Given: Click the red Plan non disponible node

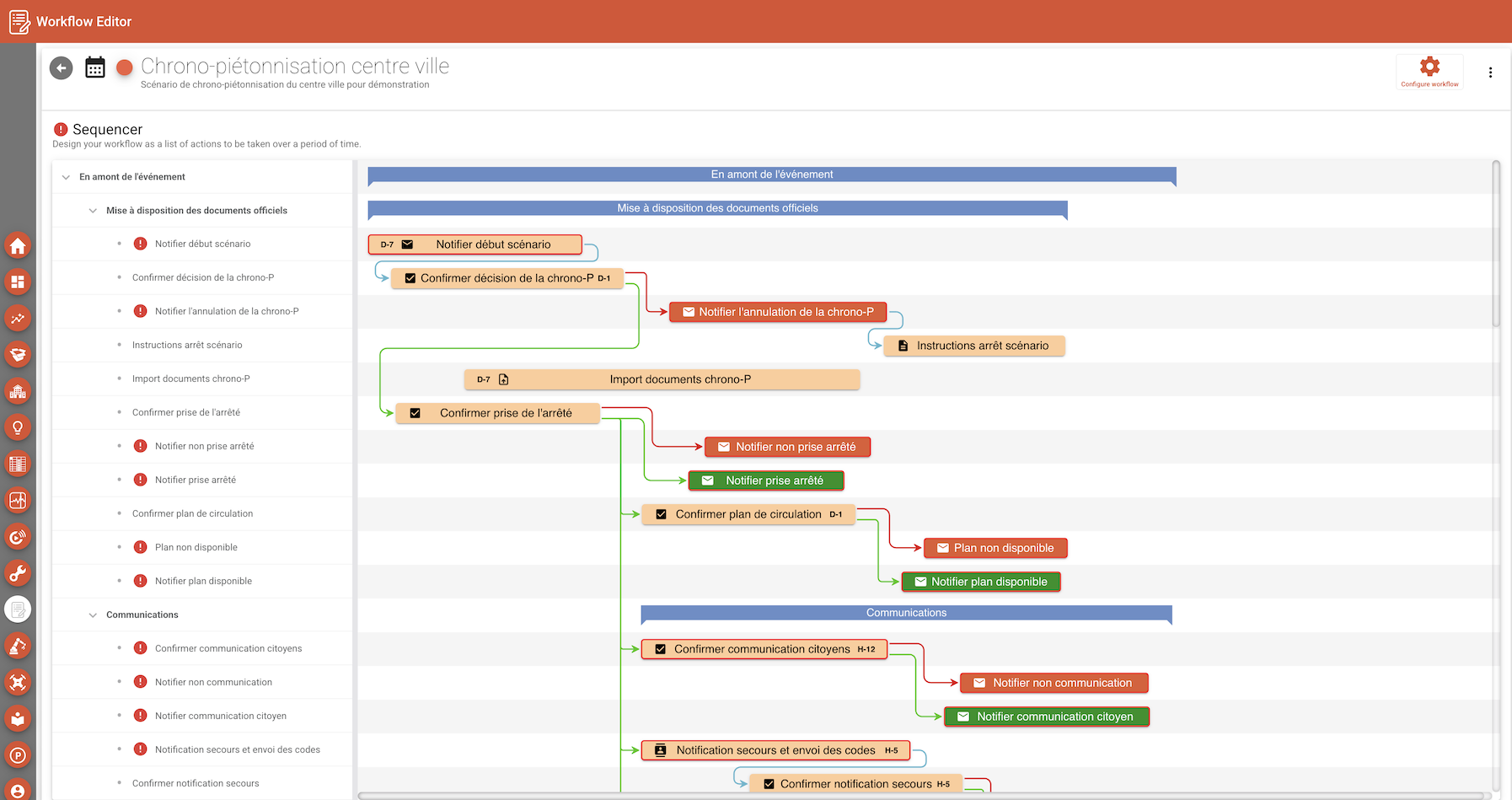Looking at the screenshot, I should click(995, 548).
